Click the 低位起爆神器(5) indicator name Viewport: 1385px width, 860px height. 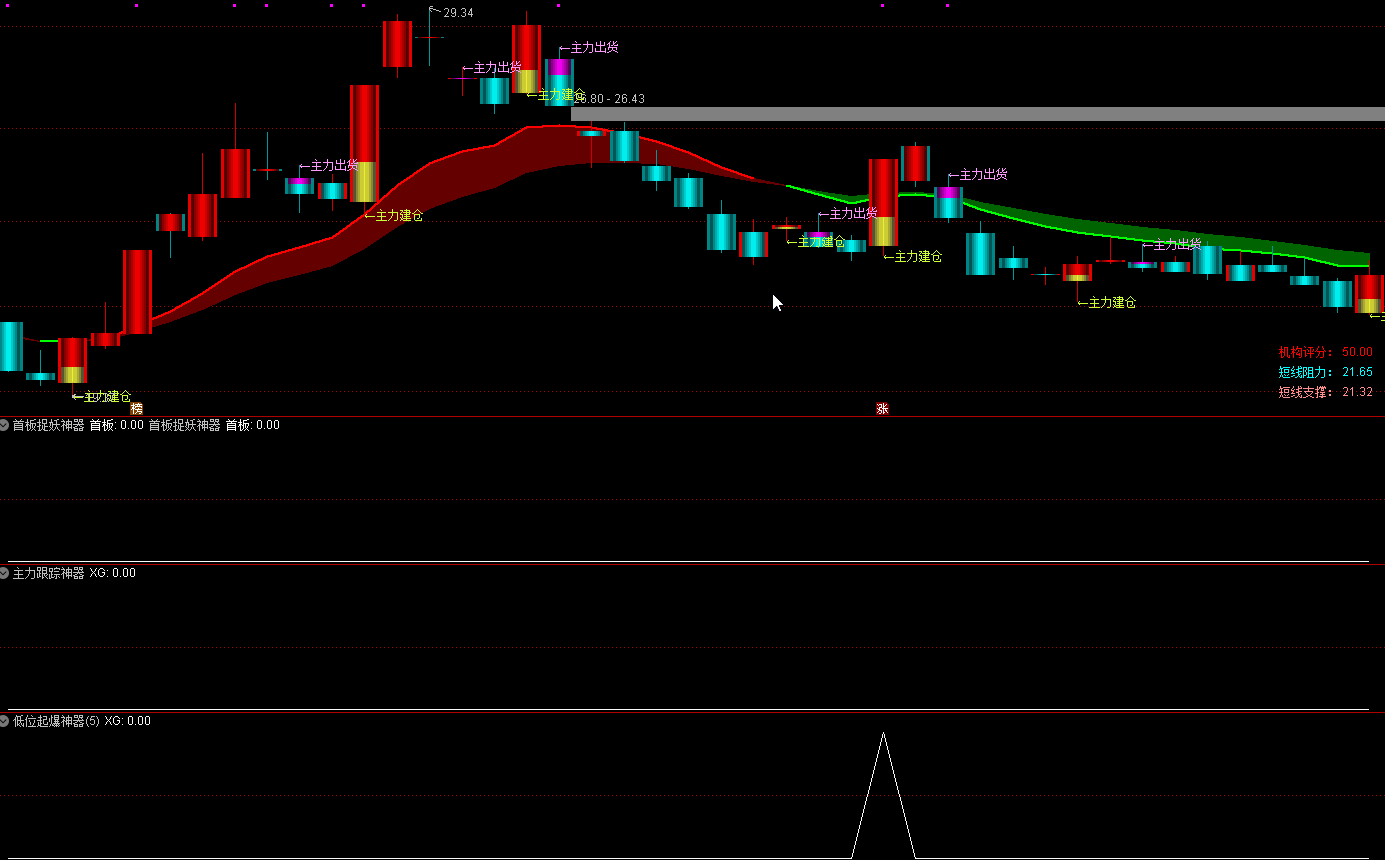(56, 721)
